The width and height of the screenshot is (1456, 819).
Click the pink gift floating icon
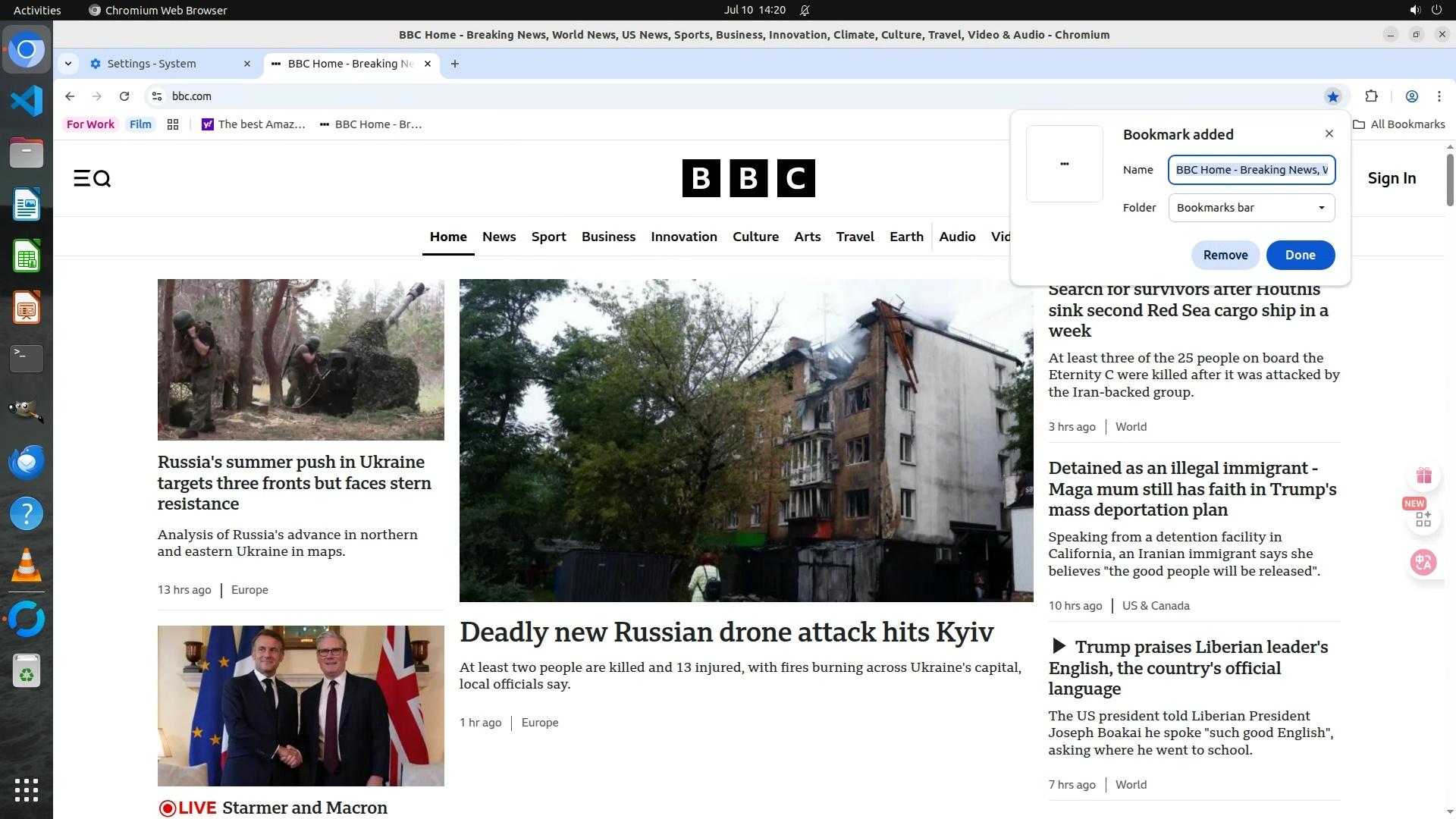coord(1423,476)
